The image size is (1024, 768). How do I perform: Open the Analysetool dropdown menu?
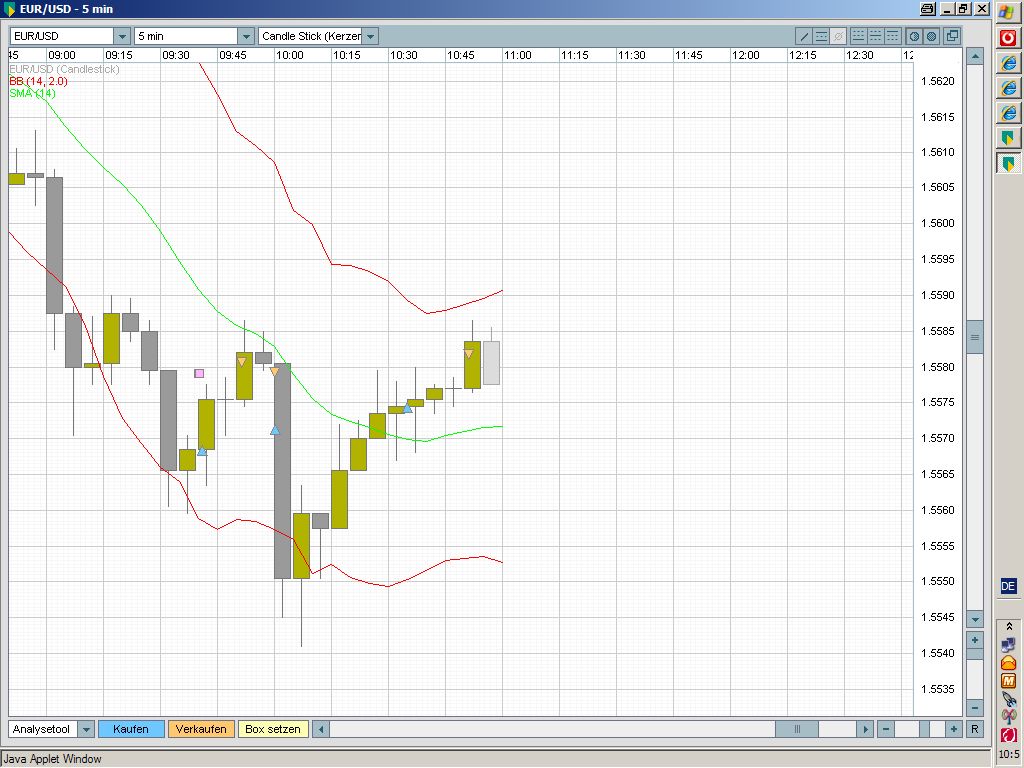pyautogui.click(x=86, y=729)
